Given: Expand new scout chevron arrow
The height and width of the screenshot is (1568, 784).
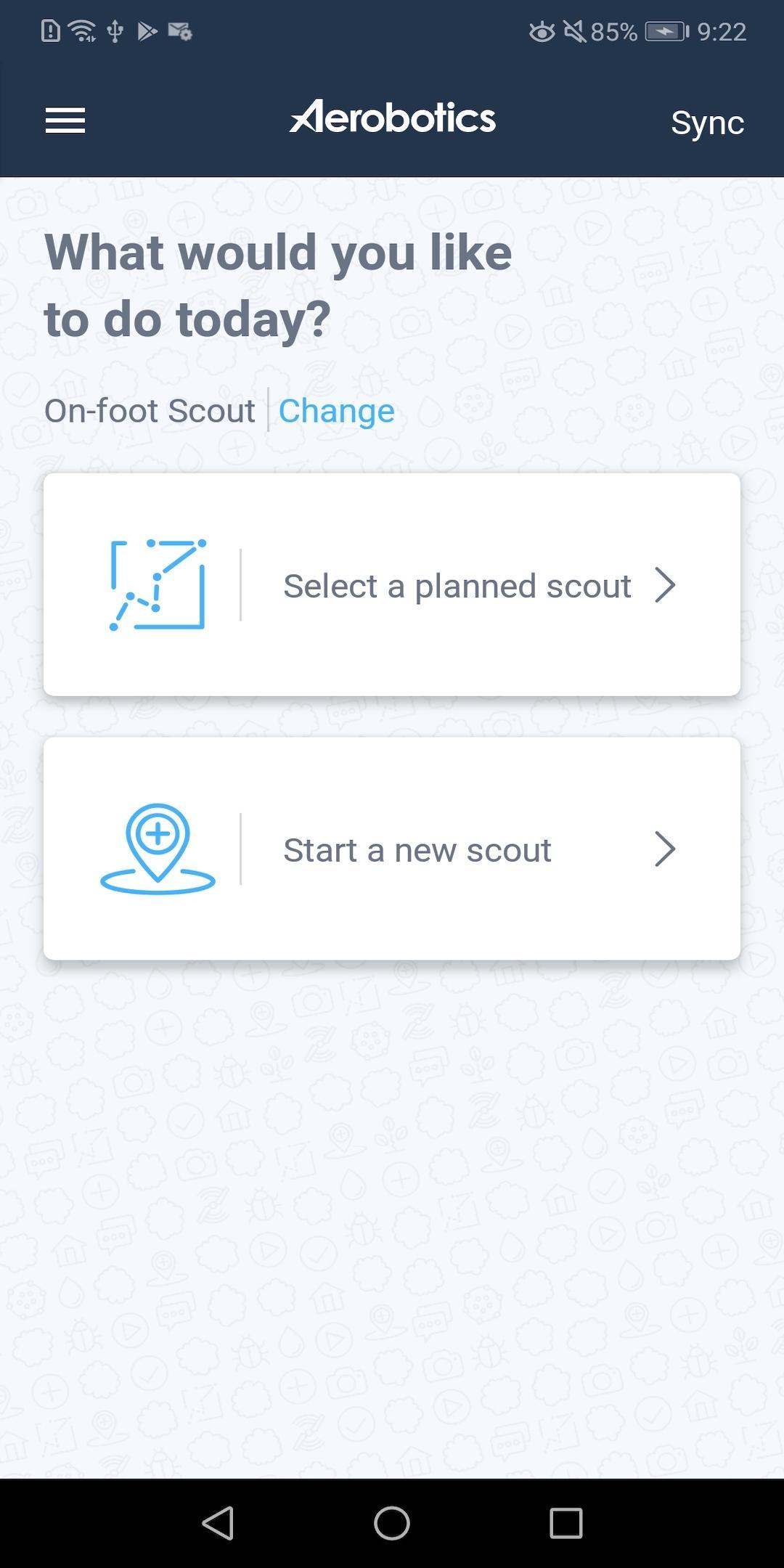Looking at the screenshot, I should [x=665, y=849].
